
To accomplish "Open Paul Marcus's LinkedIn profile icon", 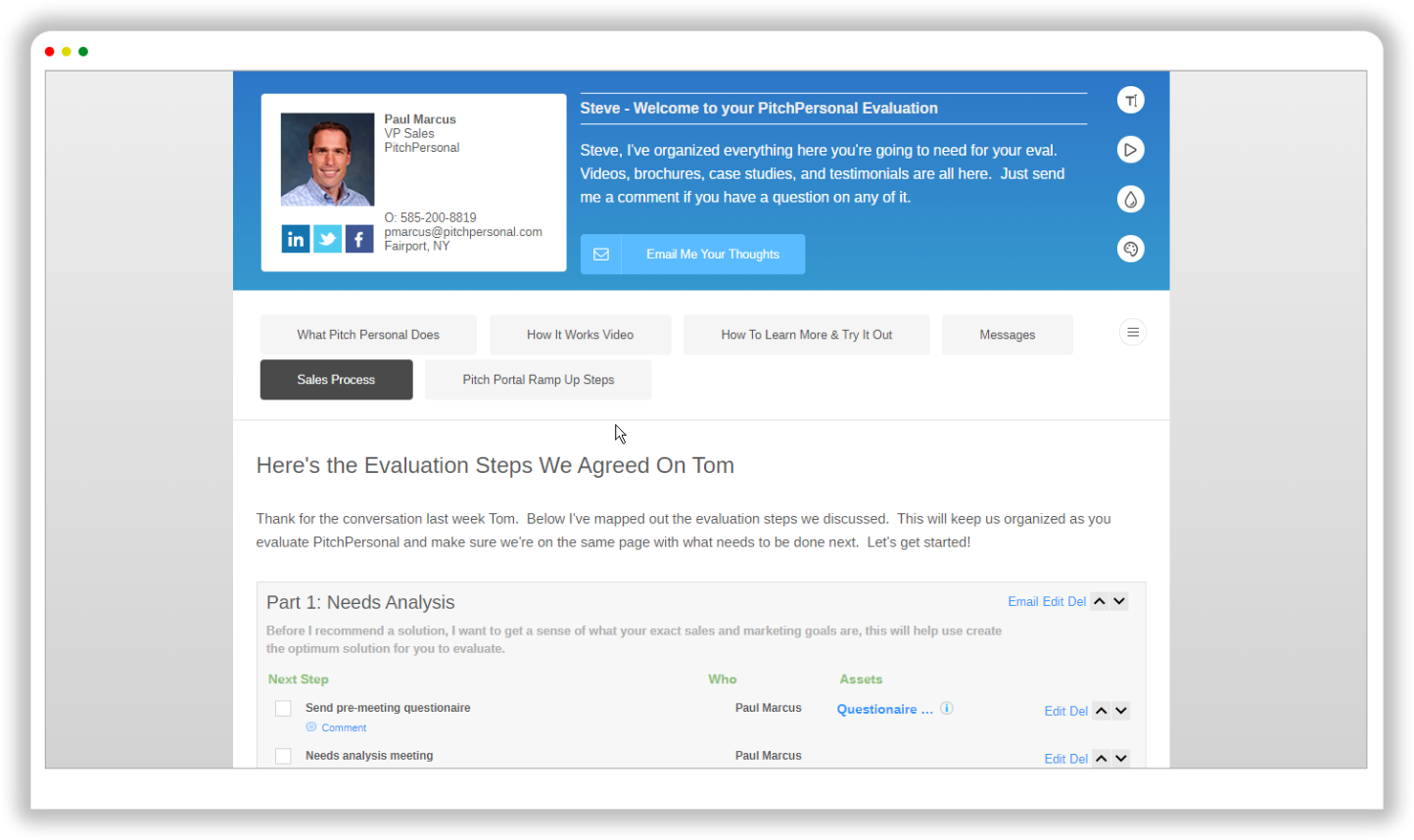I will click(296, 239).
